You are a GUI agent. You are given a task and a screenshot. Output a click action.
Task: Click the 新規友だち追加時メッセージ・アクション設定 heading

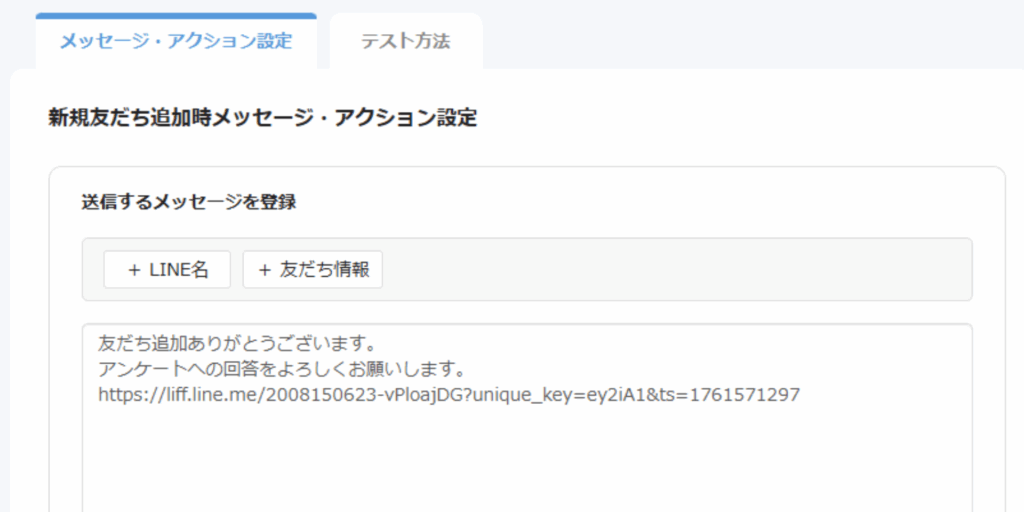pyautogui.click(x=263, y=119)
